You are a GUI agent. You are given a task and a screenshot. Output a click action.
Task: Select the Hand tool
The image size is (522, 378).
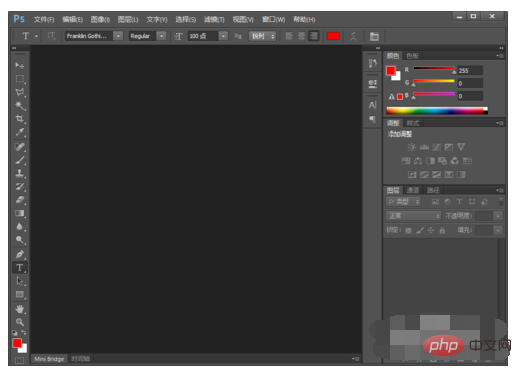pyautogui.click(x=20, y=309)
